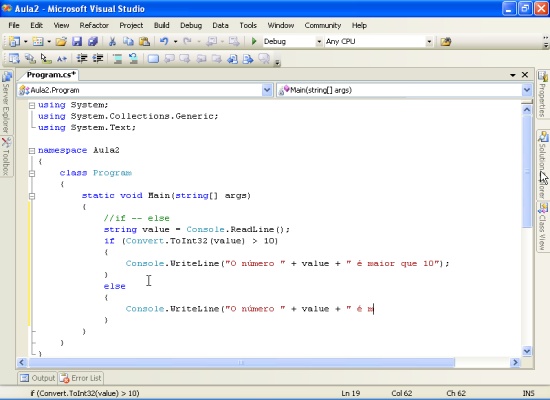The image size is (550, 400).
Task: Expand the Aula2.Program class dropdown
Action: coord(267,90)
